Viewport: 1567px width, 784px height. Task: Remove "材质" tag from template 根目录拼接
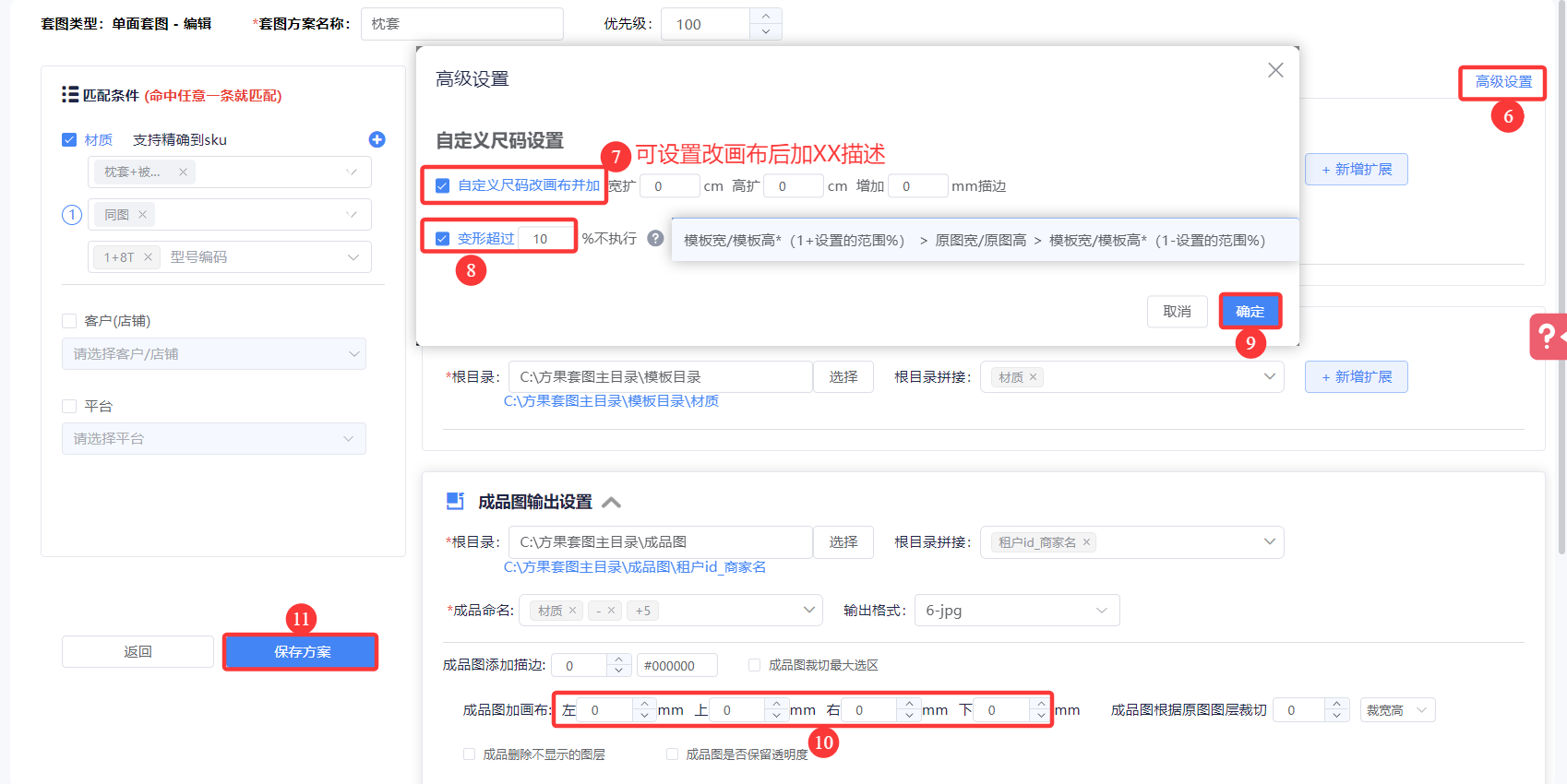(x=1033, y=377)
